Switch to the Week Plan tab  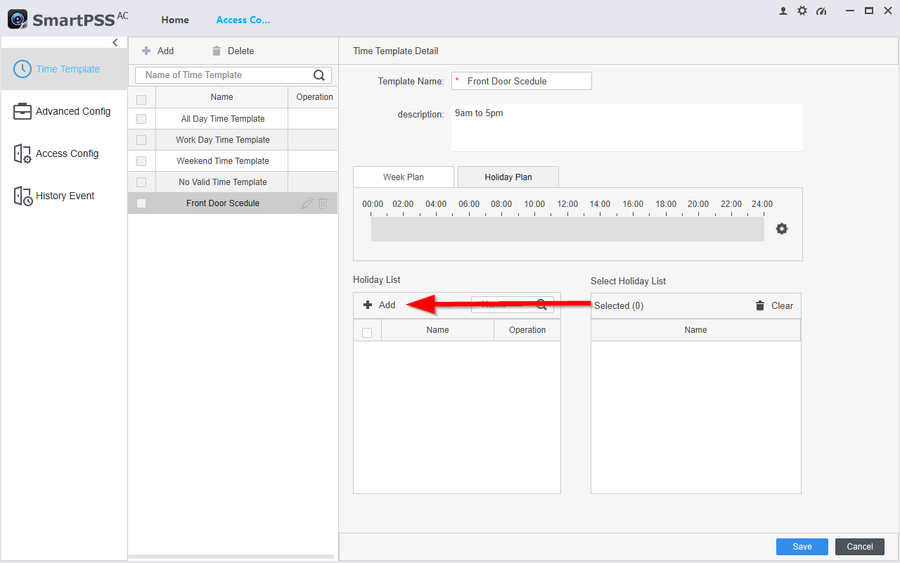pos(403,177)
